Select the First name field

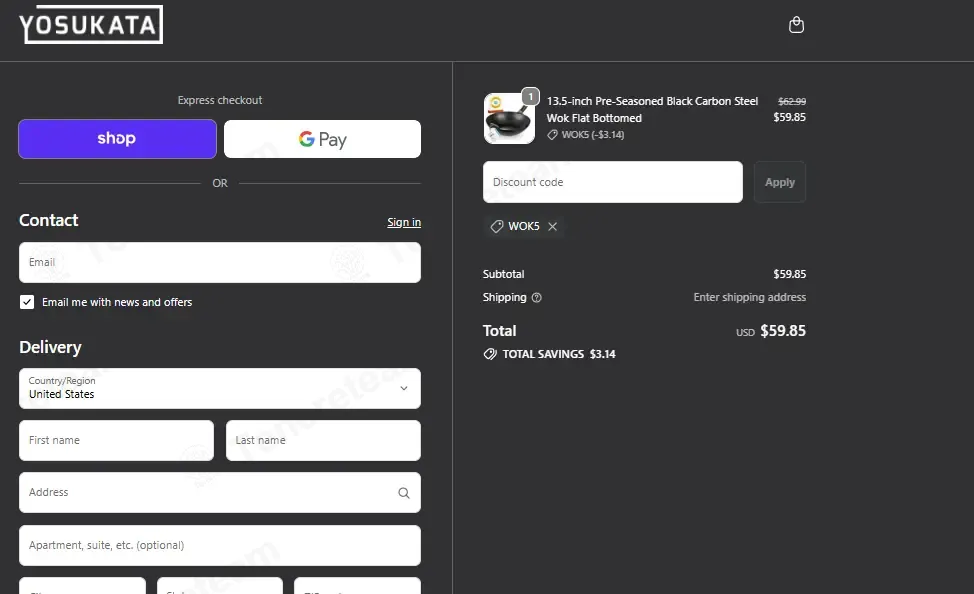click(x=117, y=441)
